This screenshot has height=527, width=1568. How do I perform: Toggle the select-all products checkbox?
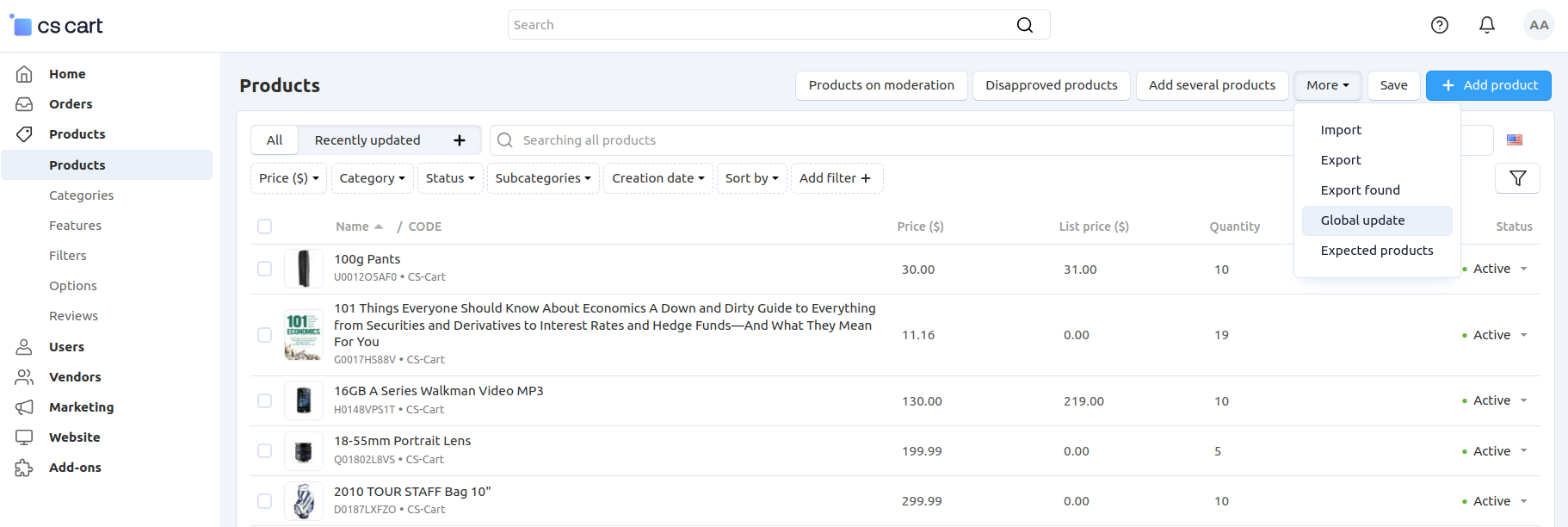[265, 226]
